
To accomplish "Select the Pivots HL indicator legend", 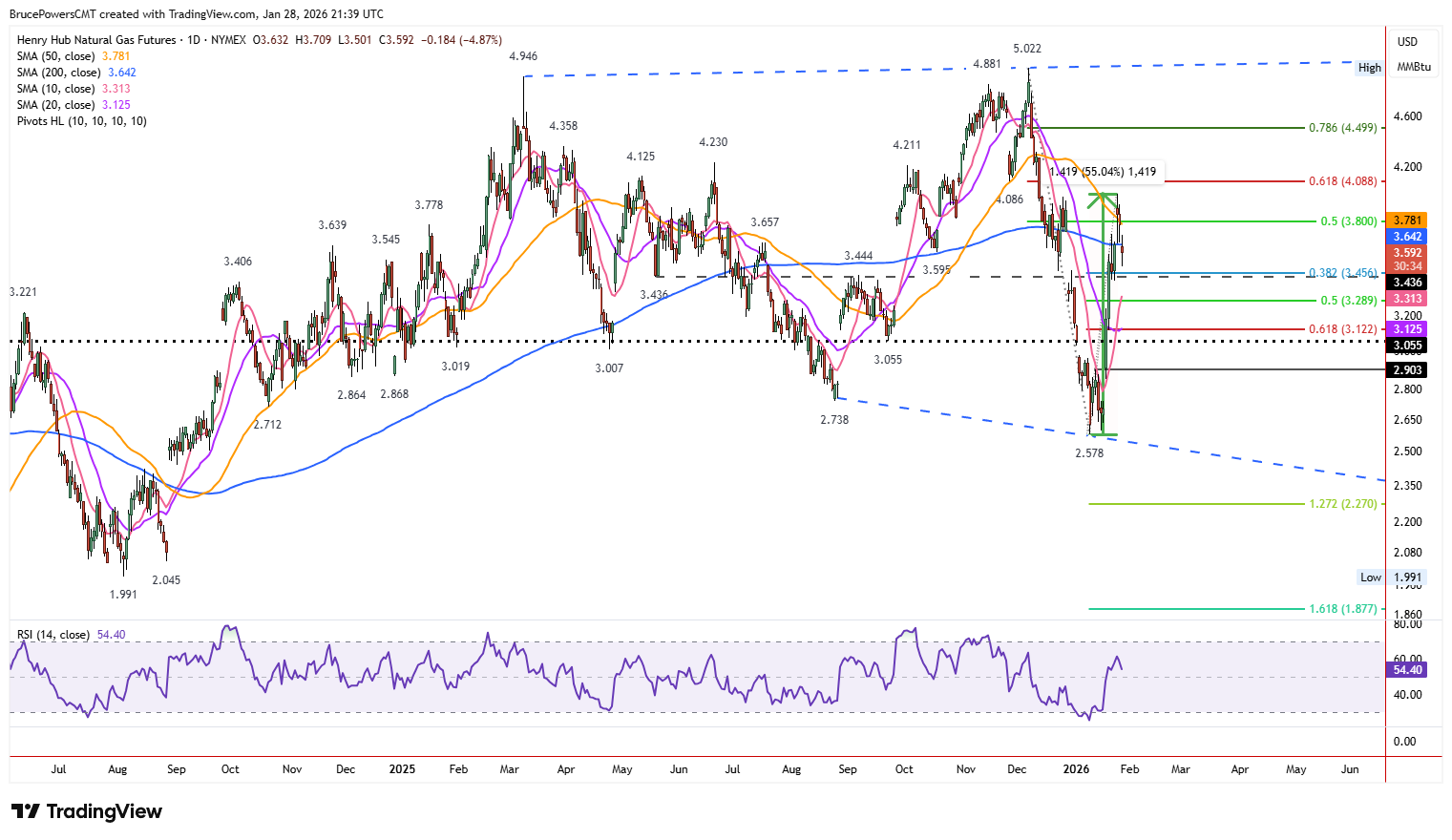I will click(x=82, y=121).
